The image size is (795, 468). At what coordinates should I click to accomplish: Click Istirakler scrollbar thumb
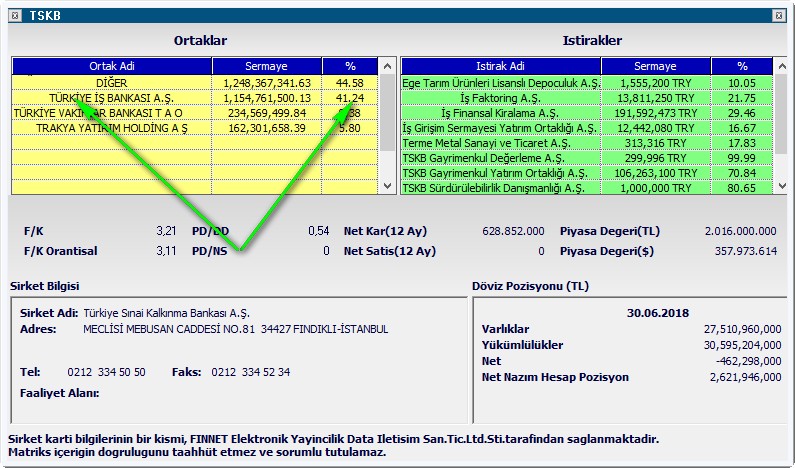point(782,115)
